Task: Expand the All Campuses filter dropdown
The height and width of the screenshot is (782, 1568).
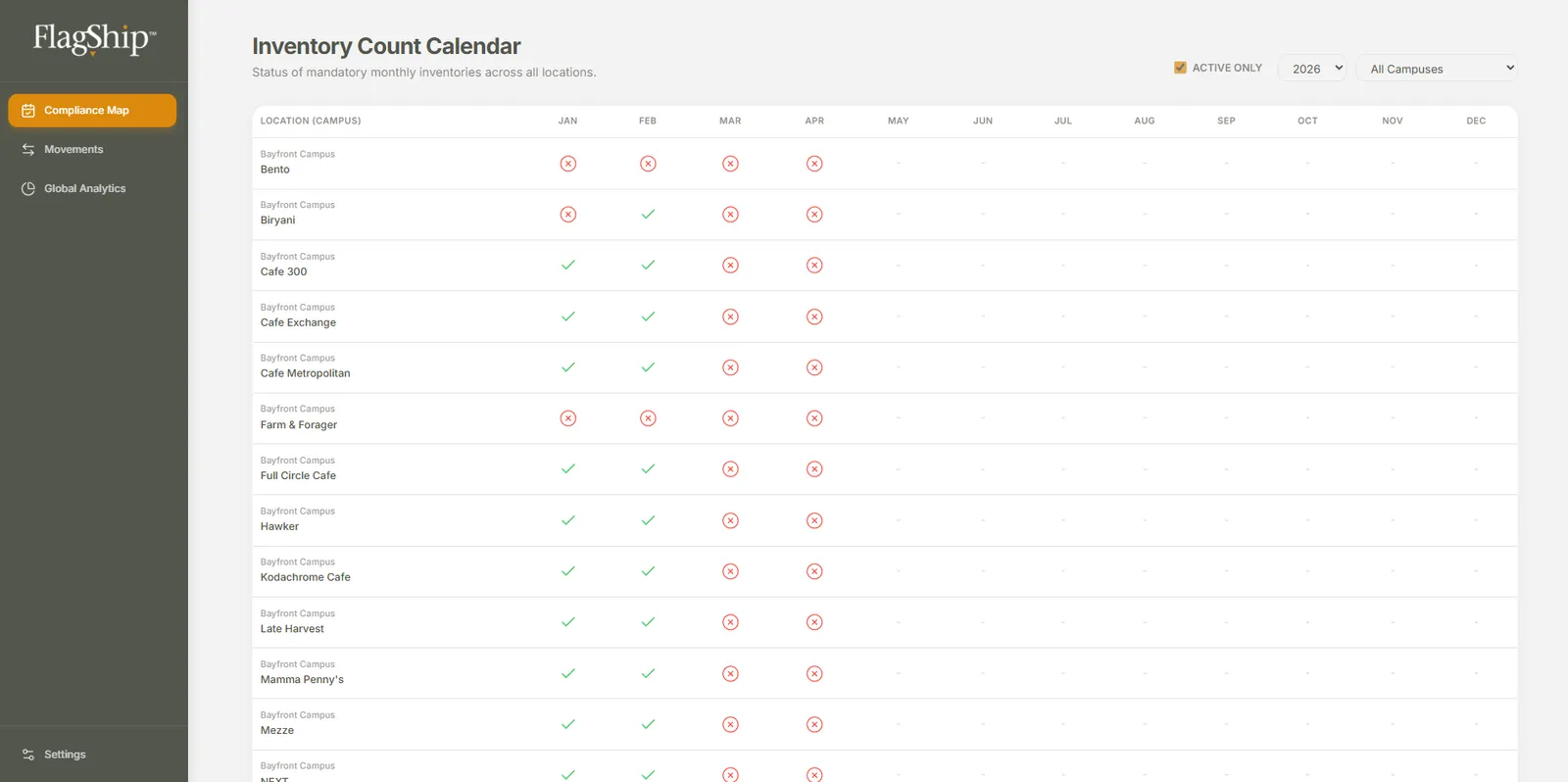Action: tap(1438, 69)
